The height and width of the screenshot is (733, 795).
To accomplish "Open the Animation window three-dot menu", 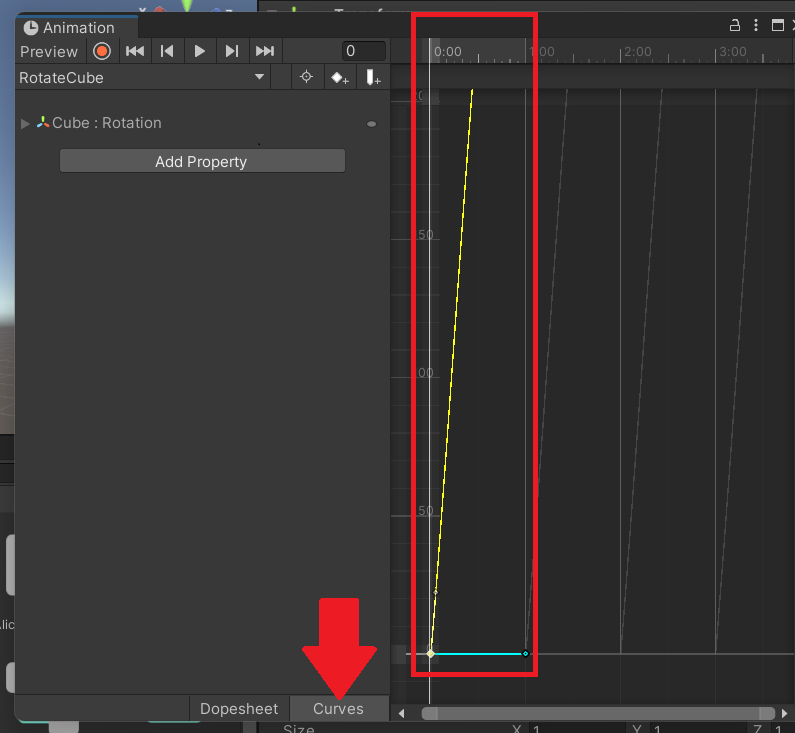I will pyautogui.click(x=756, y=26).
